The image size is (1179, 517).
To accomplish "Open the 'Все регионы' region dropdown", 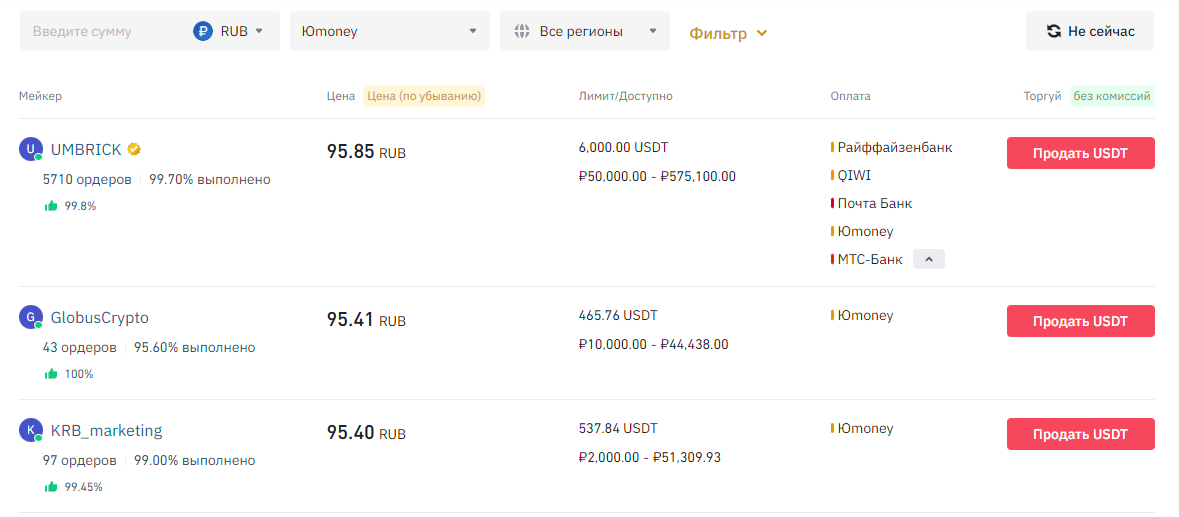I will (x=585, y=31).
